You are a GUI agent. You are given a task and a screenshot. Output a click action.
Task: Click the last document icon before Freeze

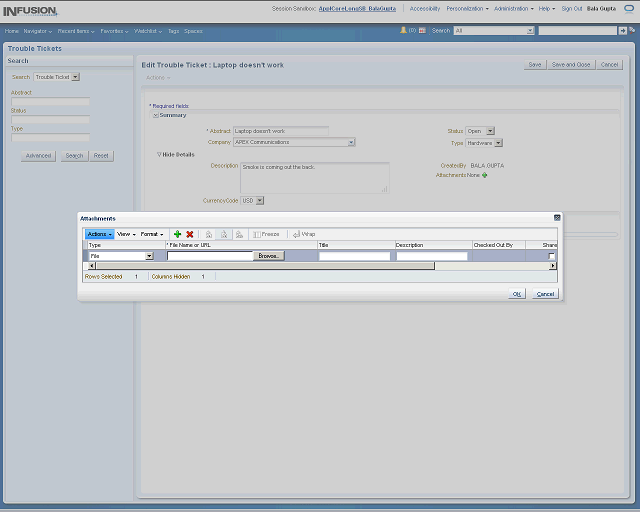(x=240, y=234)
